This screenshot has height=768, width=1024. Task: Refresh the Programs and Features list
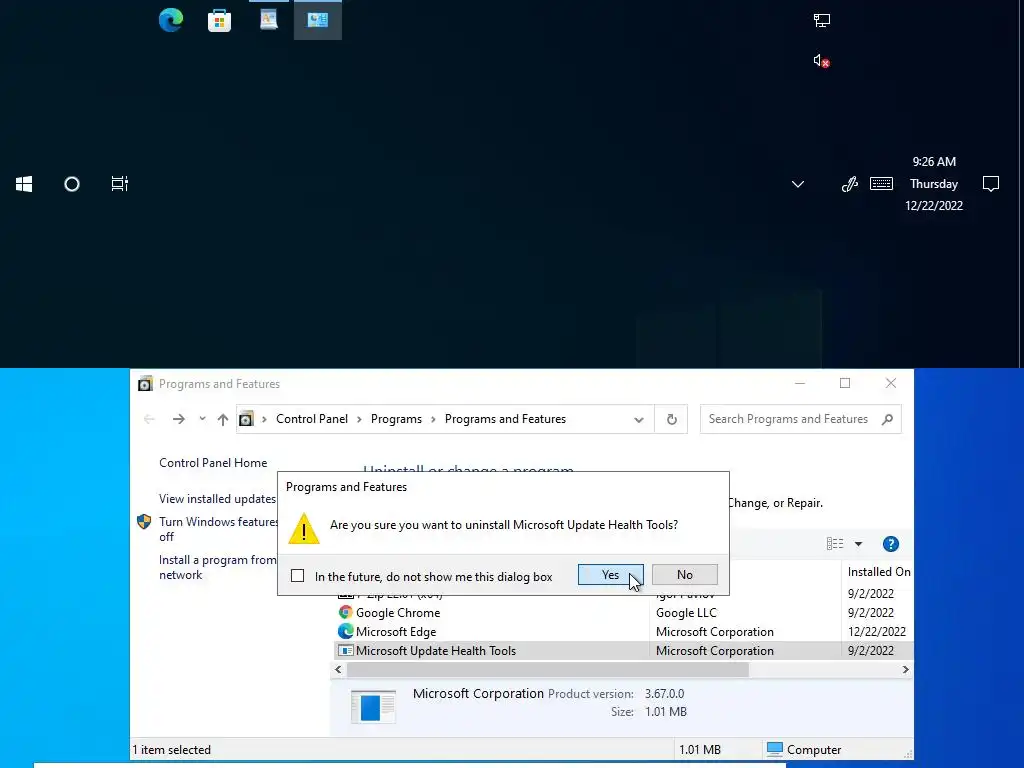click(x=671, y=420)
